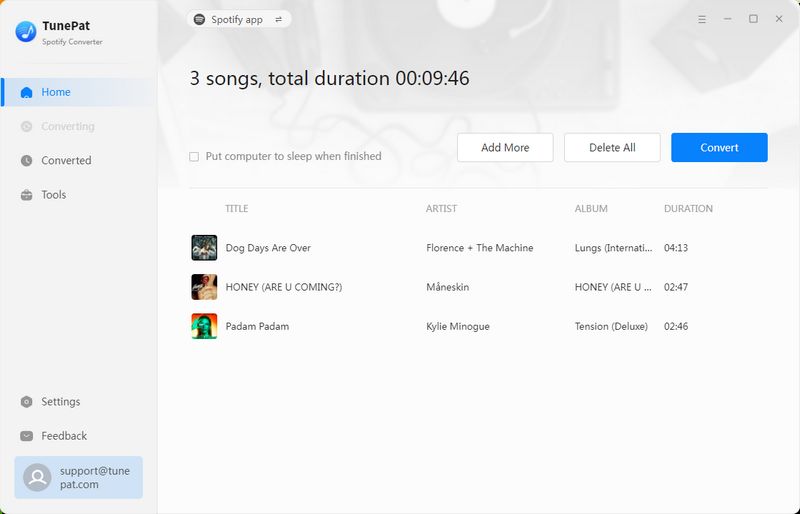The width and height of the screenshot is (800, 514).
Task: Click the truncated HONEY (ARE U ... album cell
Action: [613, 287]
